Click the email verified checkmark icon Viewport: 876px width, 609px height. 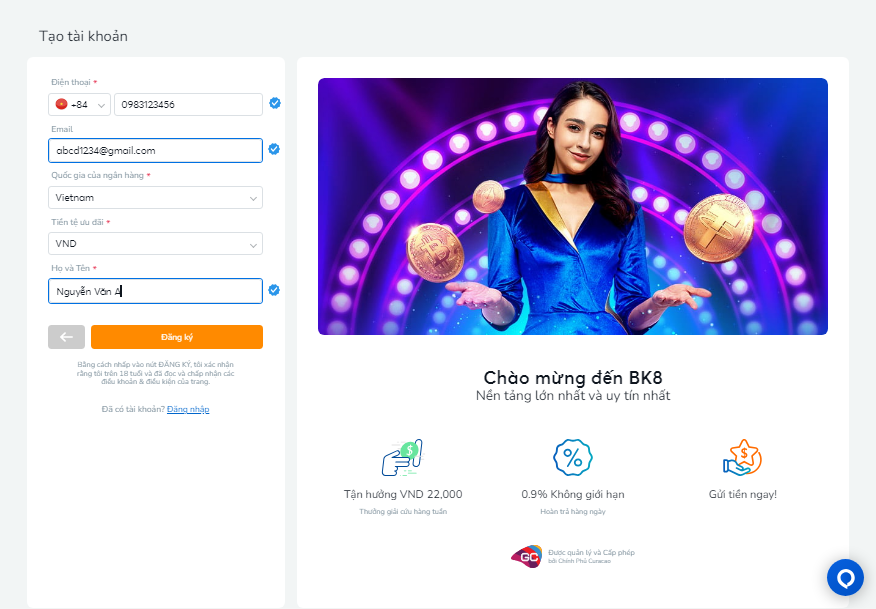[x=274, y=149]
